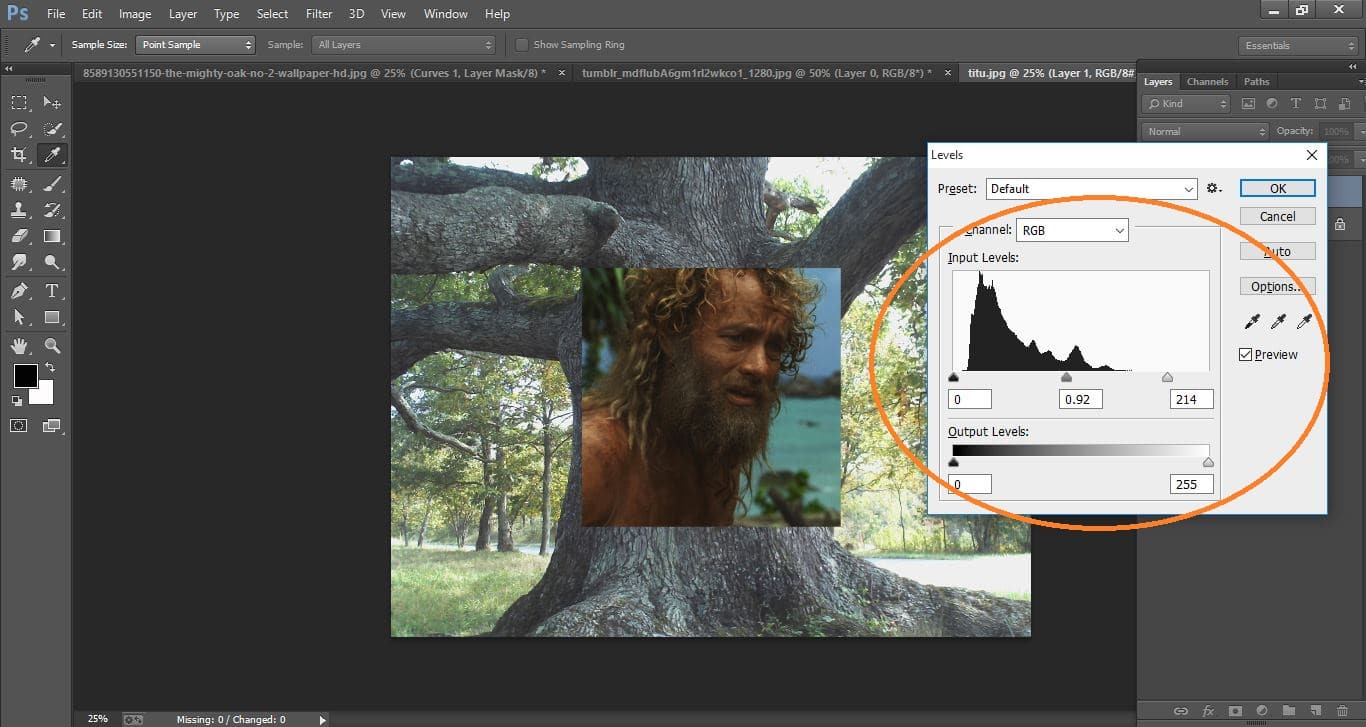
Task: Toggle the Preview checkbox in Levels
Action: coord(1246,354)
